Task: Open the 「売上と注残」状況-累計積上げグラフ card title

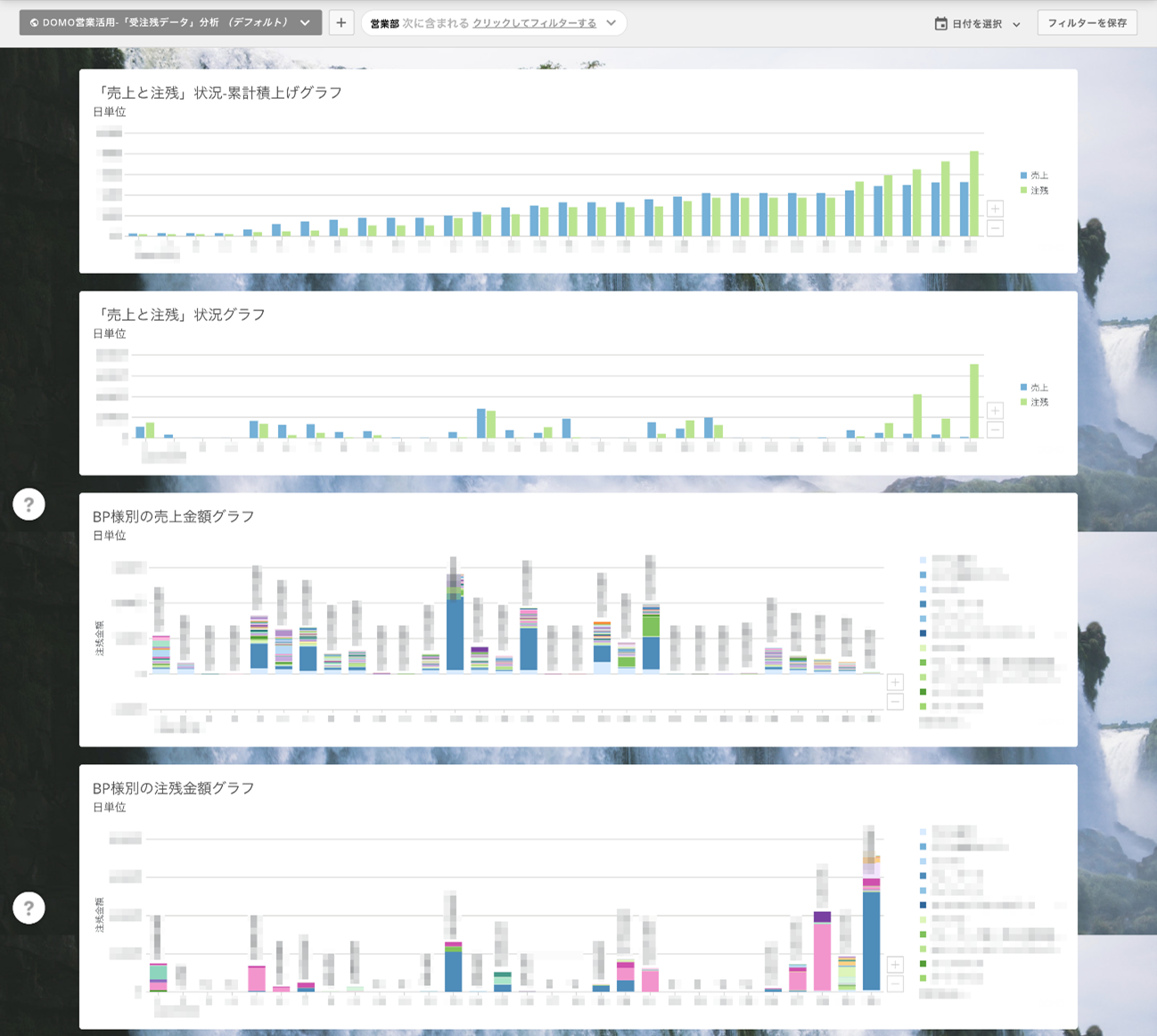Action: tap(219, 93)
